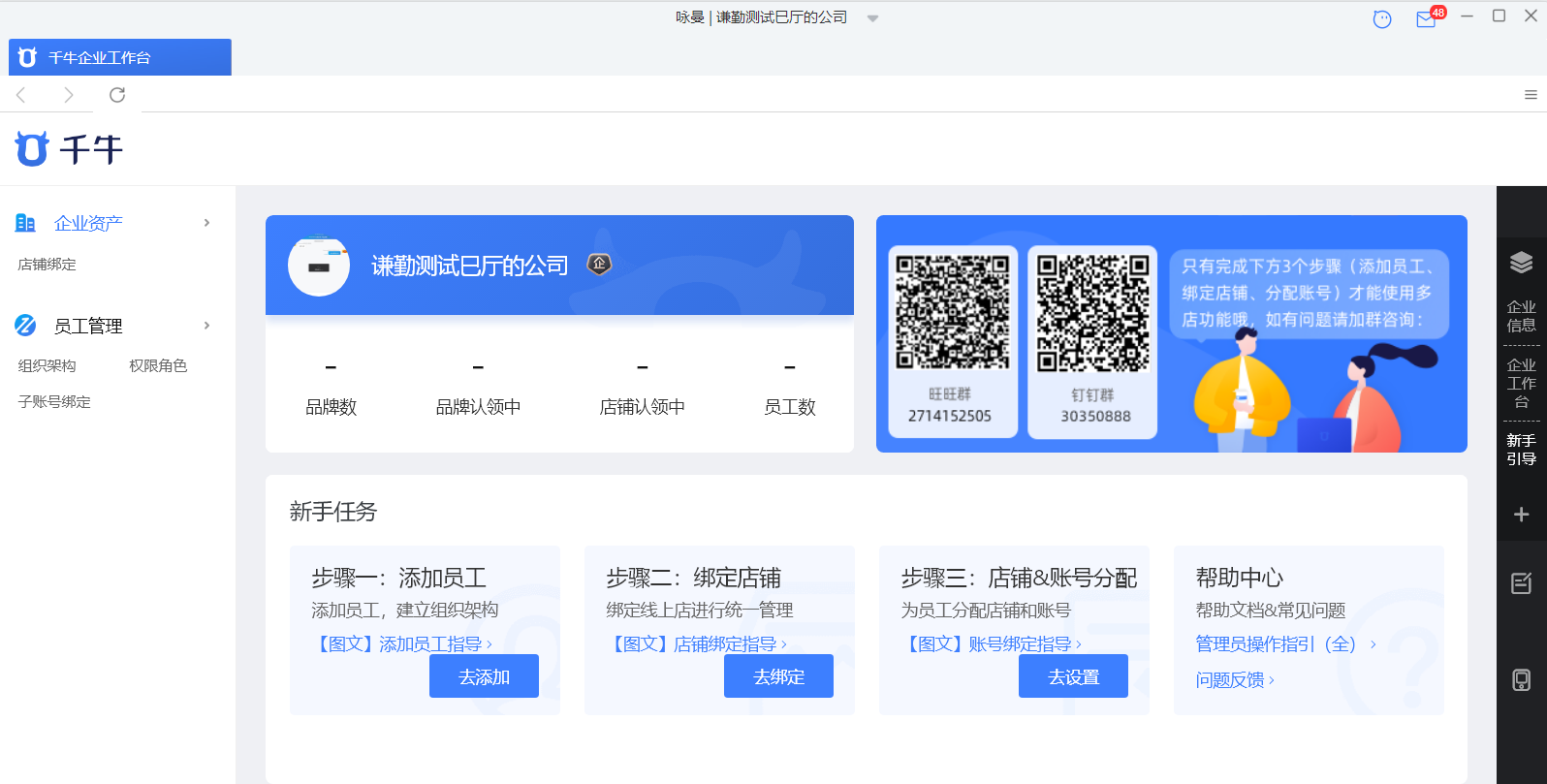Click the enterprise badge beside the company name
The image size is (1547, 784).
click(x=599, y=264)
